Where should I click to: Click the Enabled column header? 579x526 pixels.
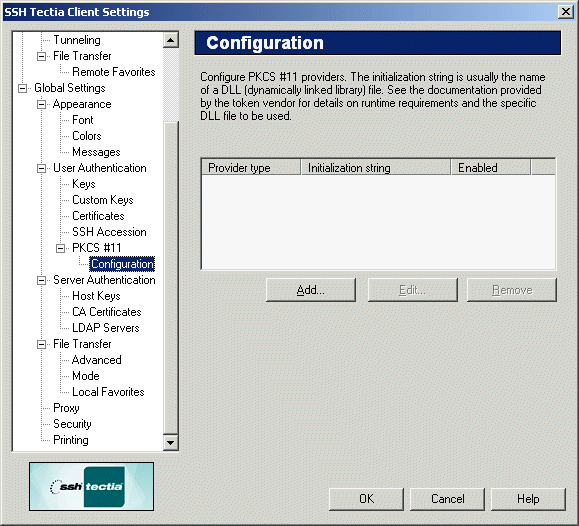491,167
